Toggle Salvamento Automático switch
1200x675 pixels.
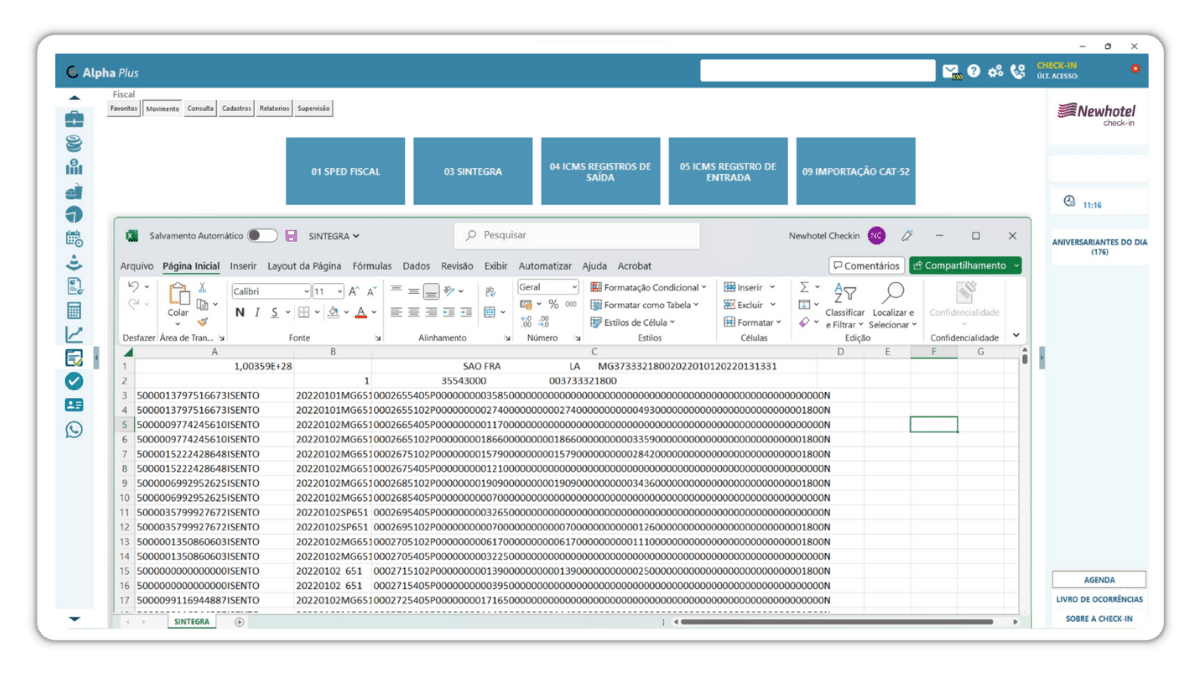click(x=263, y=236)
